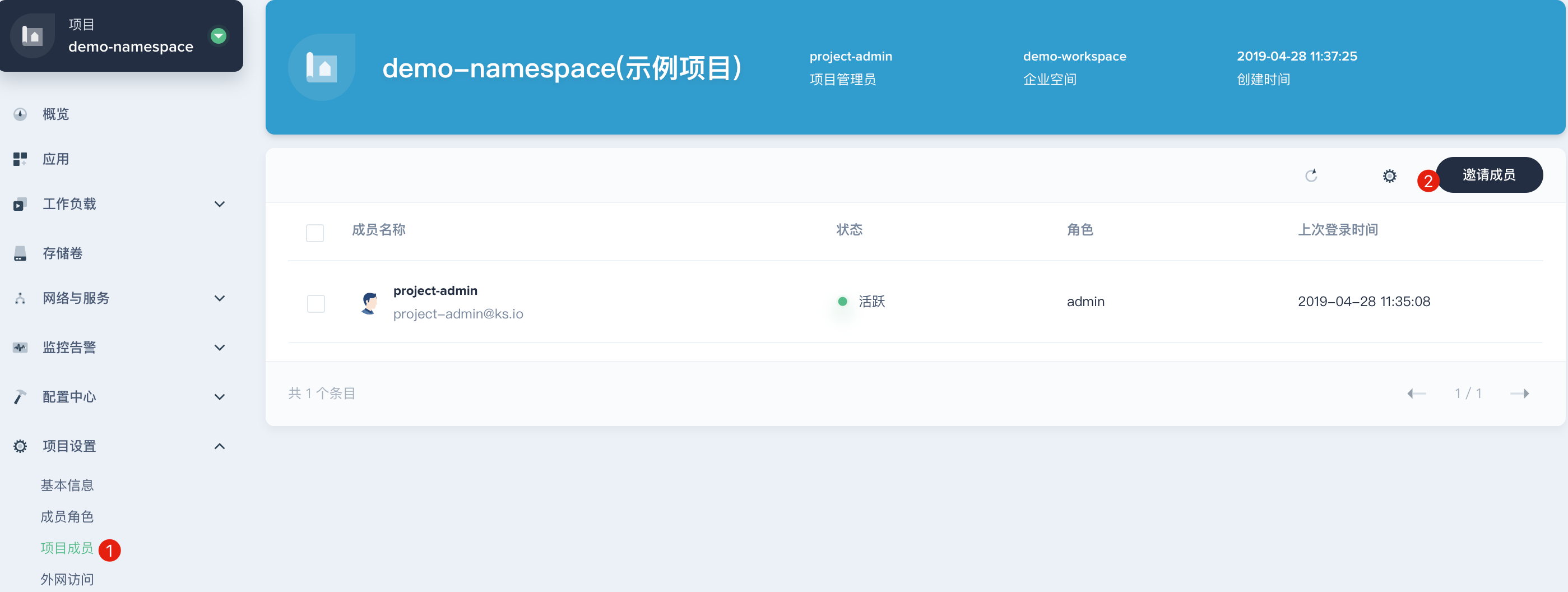Screen dimensions: 1568x592
Task: Click the 上次登录时间 column header
Action: click(x=1338, y=230)
